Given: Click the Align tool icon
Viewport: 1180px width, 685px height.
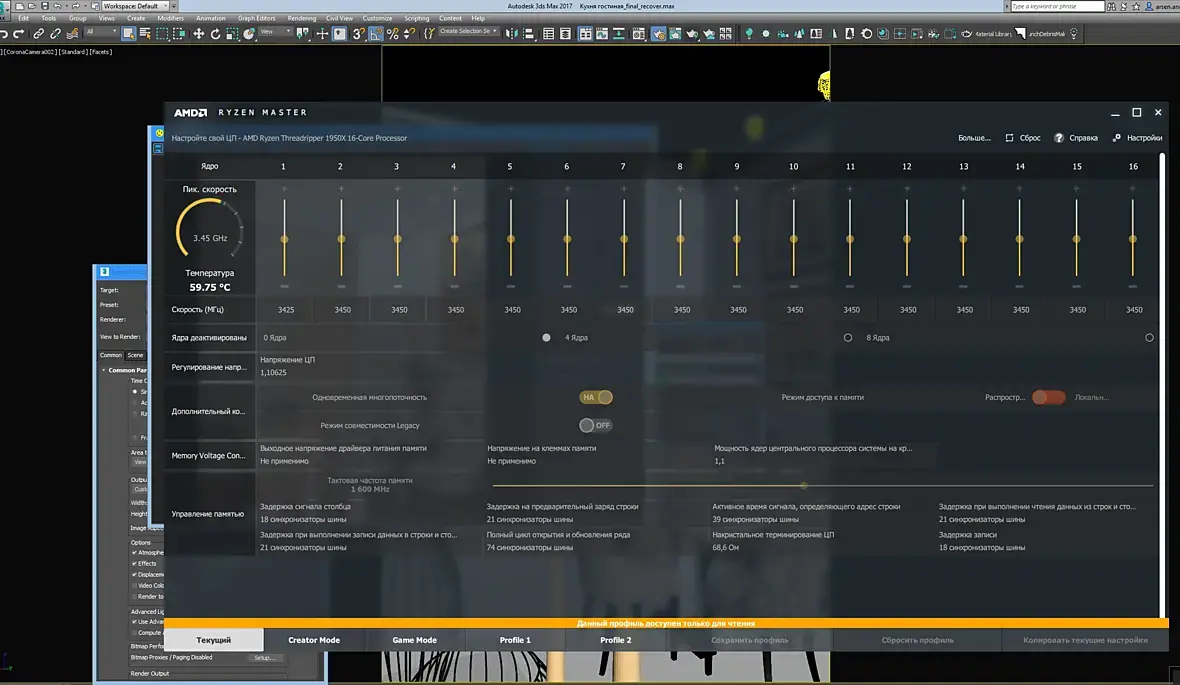Looking at the screenshot, I should click(528, 34).
